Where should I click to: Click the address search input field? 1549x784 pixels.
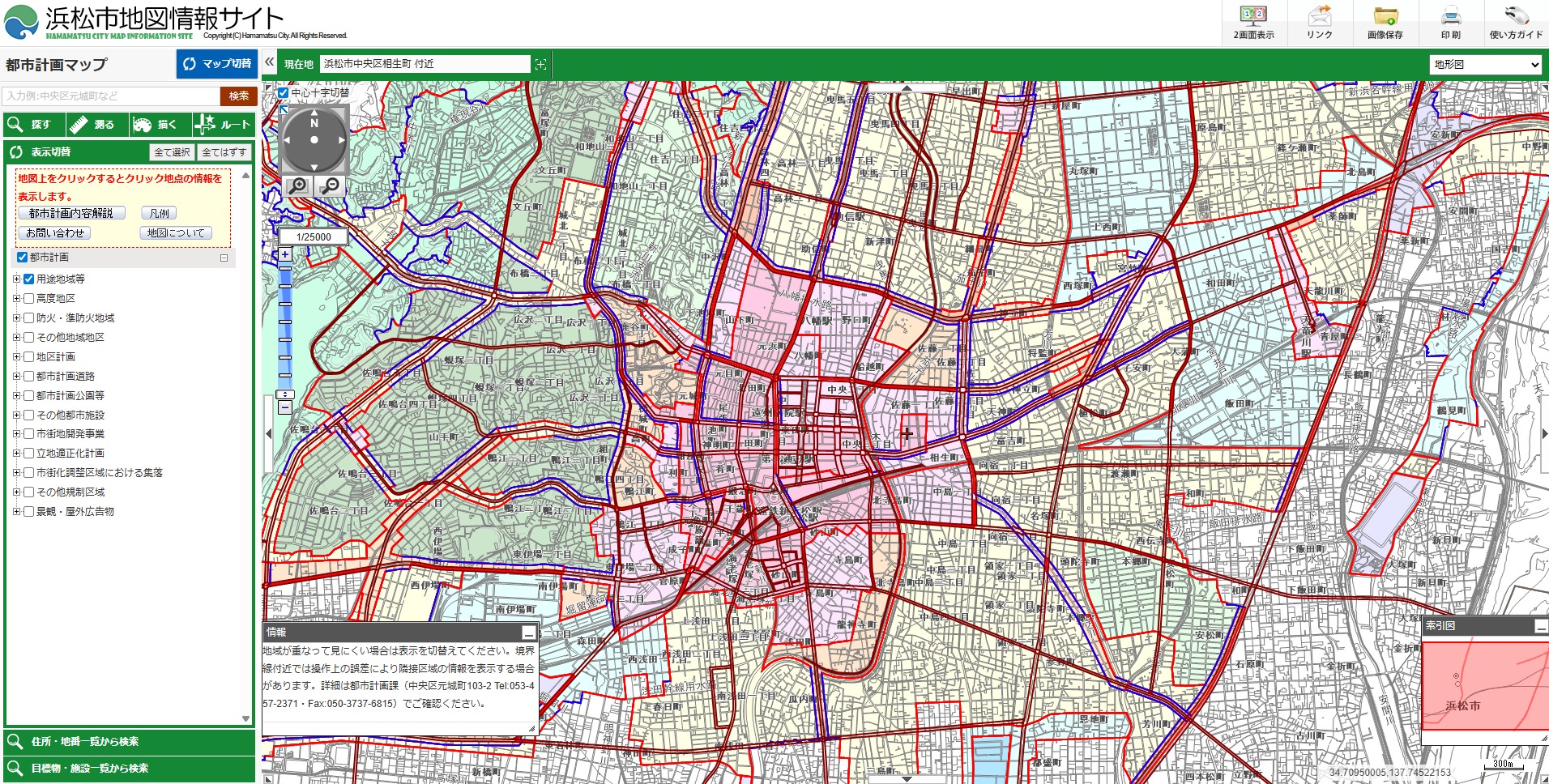pyautogui.click(x=111, y=96)
